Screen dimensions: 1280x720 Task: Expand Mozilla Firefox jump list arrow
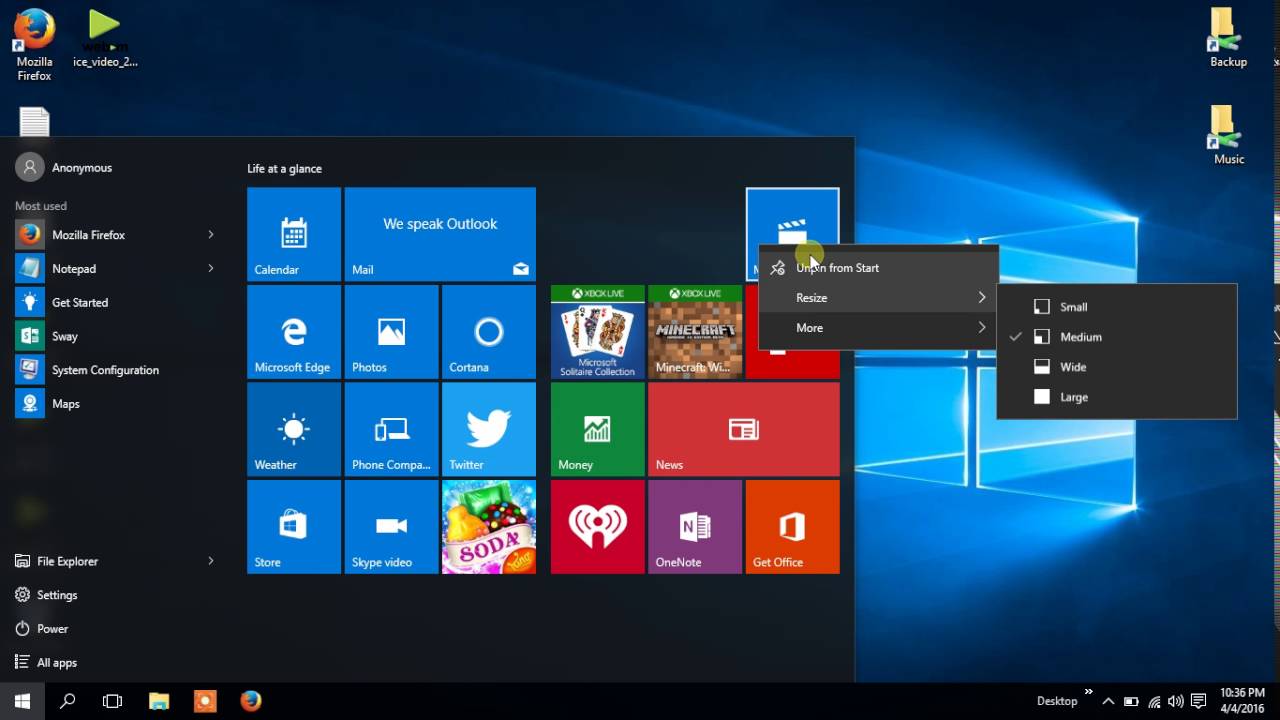click(211, 235)
